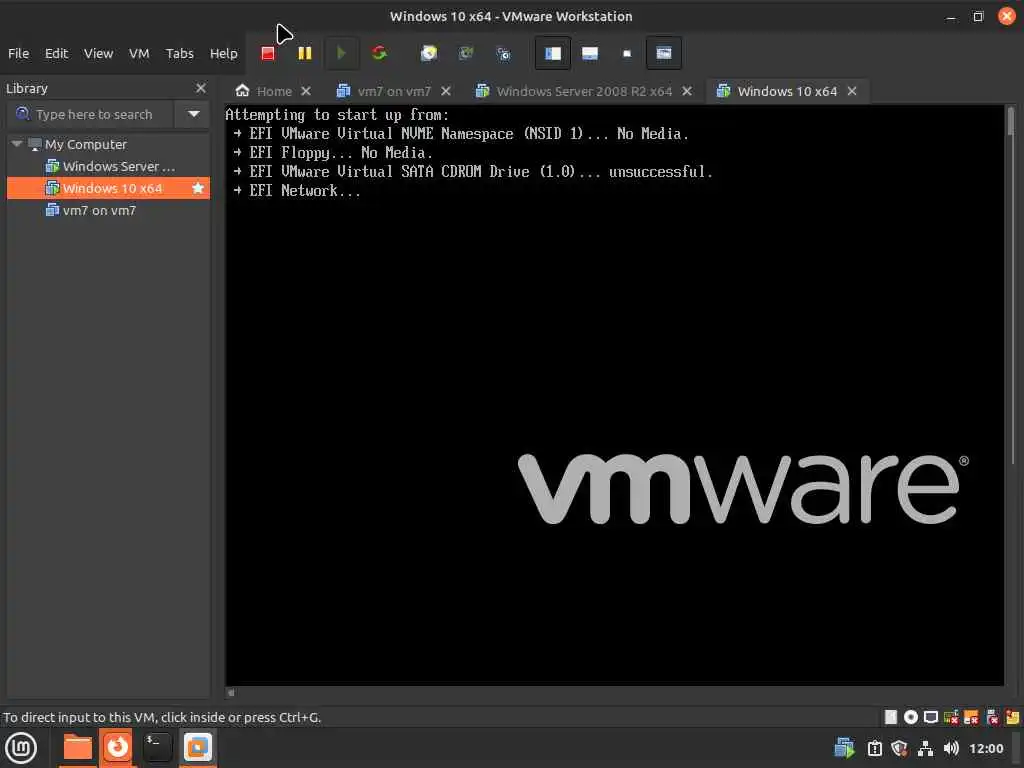The height and width of the screenshot is (768, 1024).
Task: Click the orange USB controller status icon
Action: 971,718
